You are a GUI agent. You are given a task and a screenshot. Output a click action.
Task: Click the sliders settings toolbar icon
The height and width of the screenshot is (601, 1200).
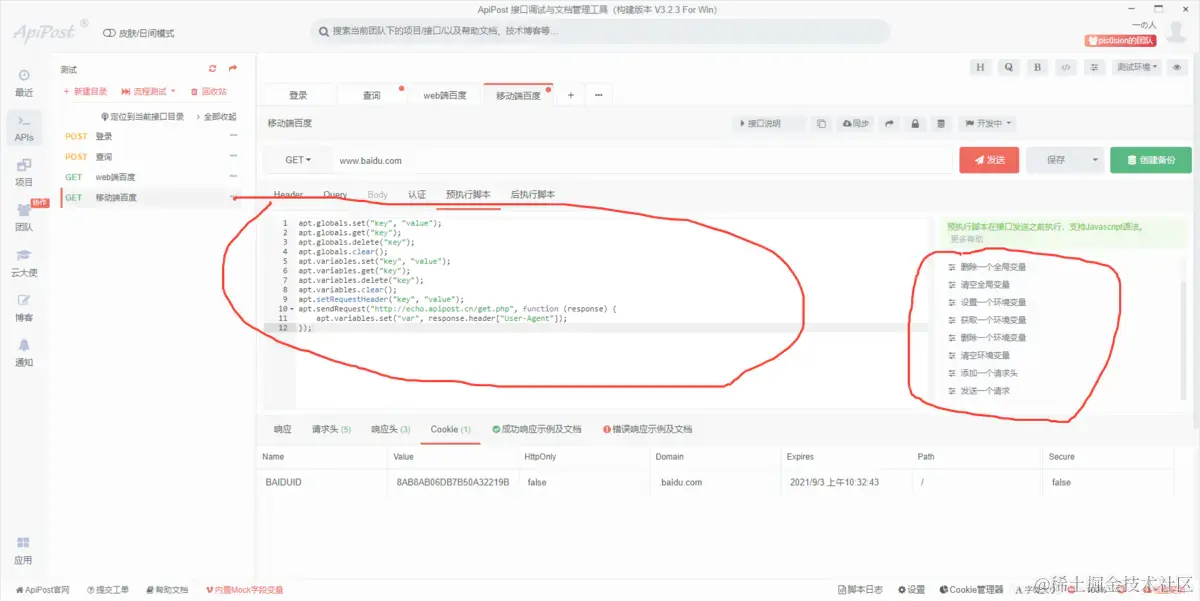tap(1095, 67)
